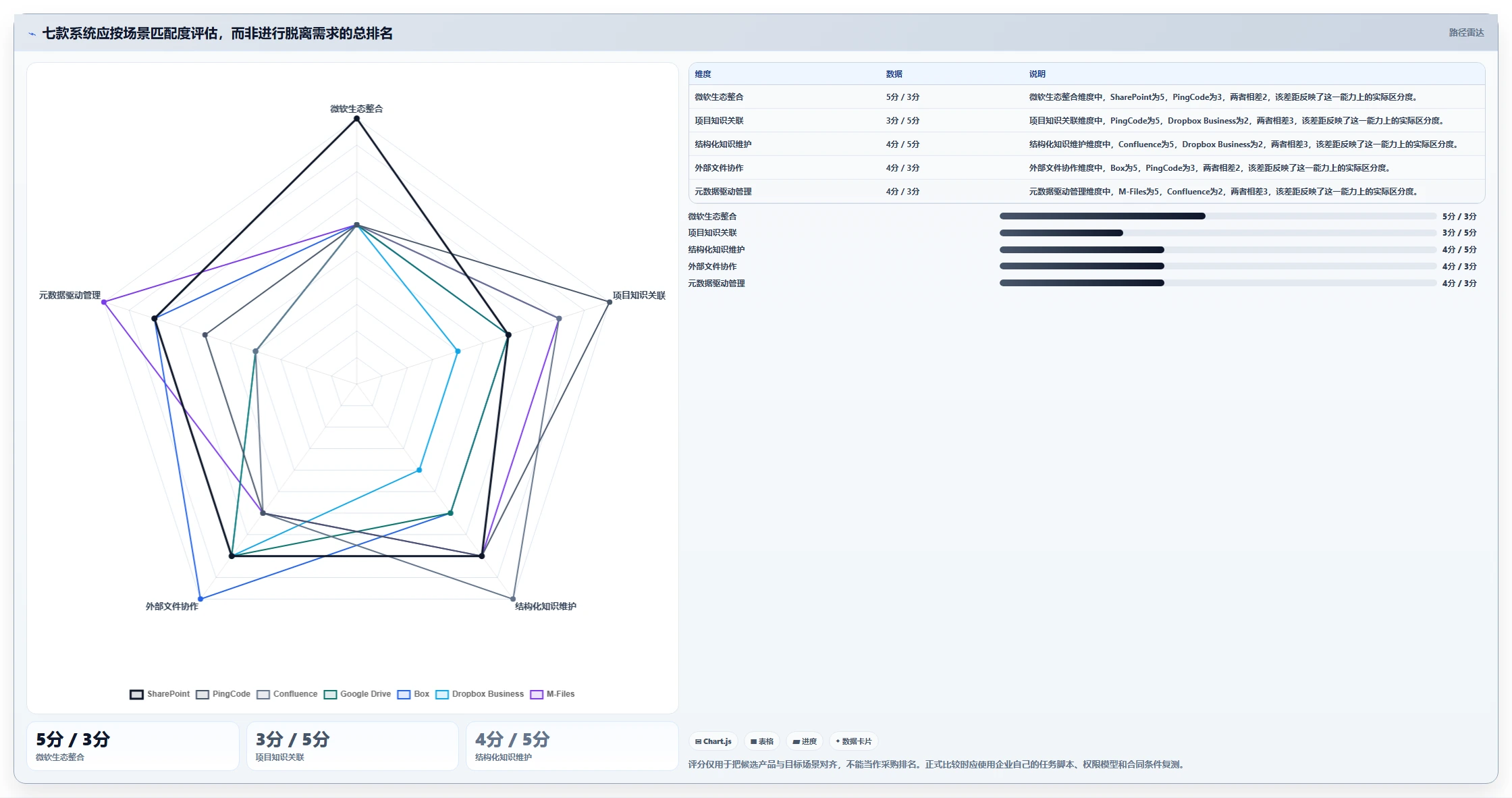
Task: Click the 外部文件协作 radar axis label
Action: (x=172, y=606)
